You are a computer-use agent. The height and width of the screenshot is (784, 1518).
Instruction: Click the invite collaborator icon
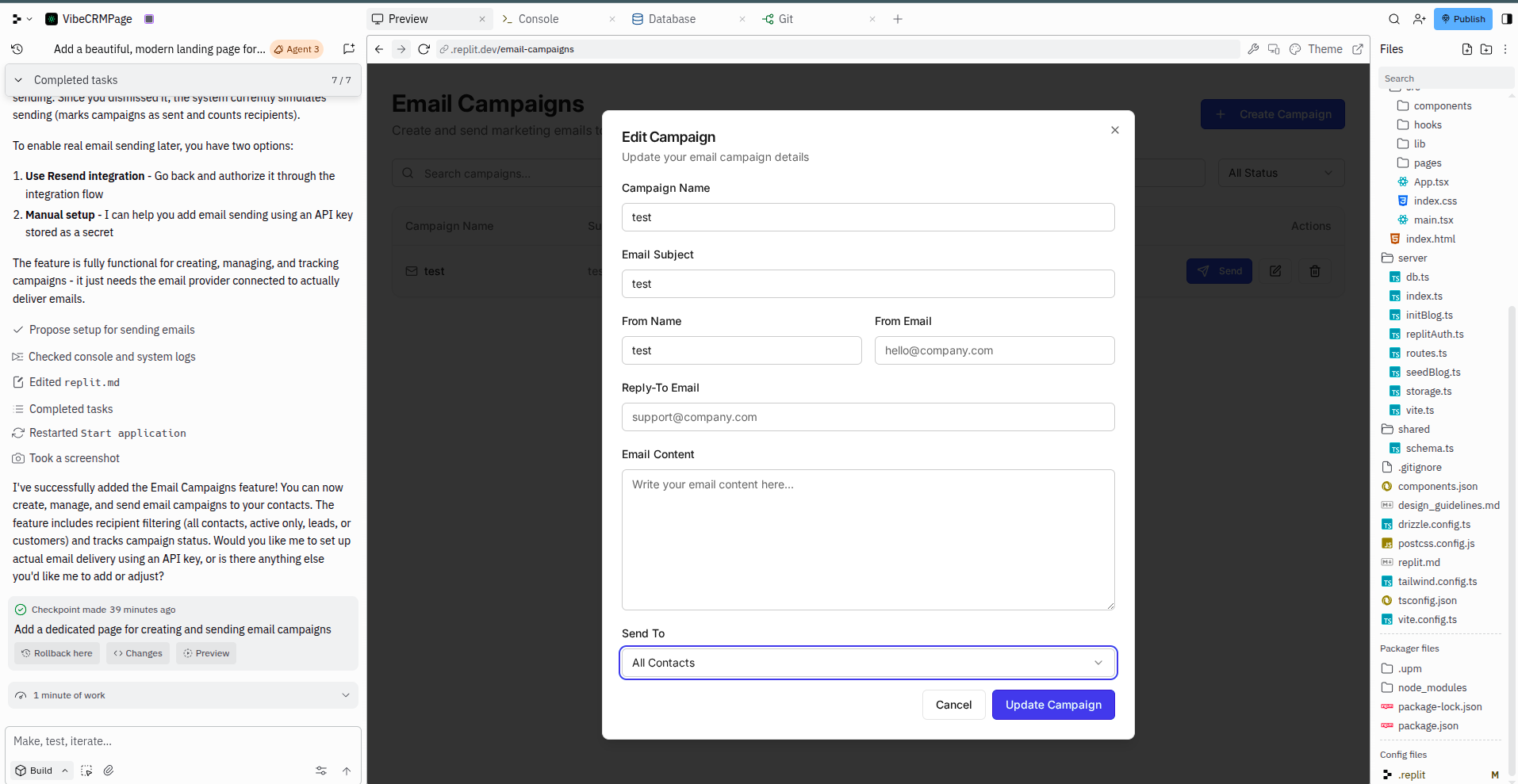(1419, 19)
